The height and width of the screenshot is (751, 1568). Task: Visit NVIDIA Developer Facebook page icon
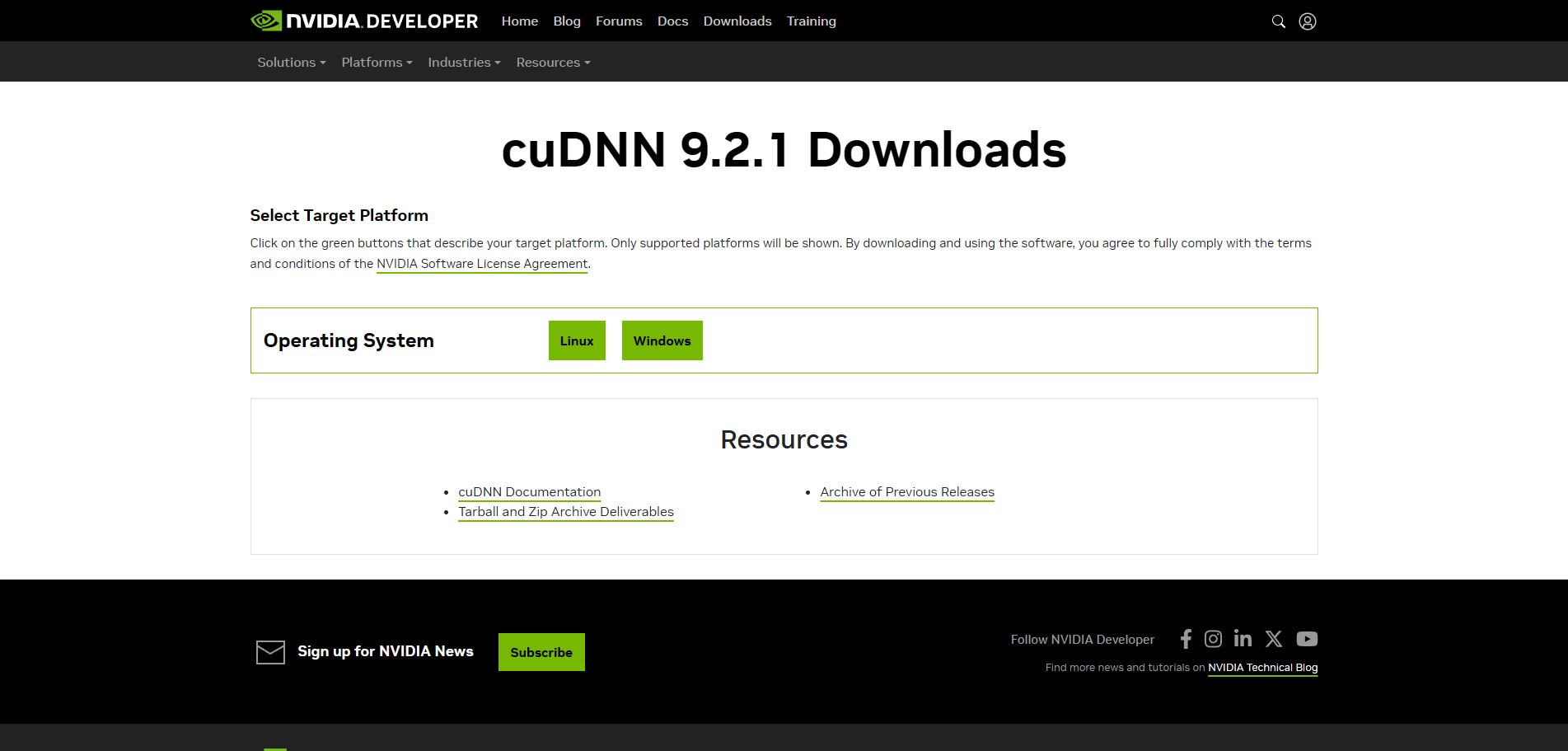[1186, 639]
